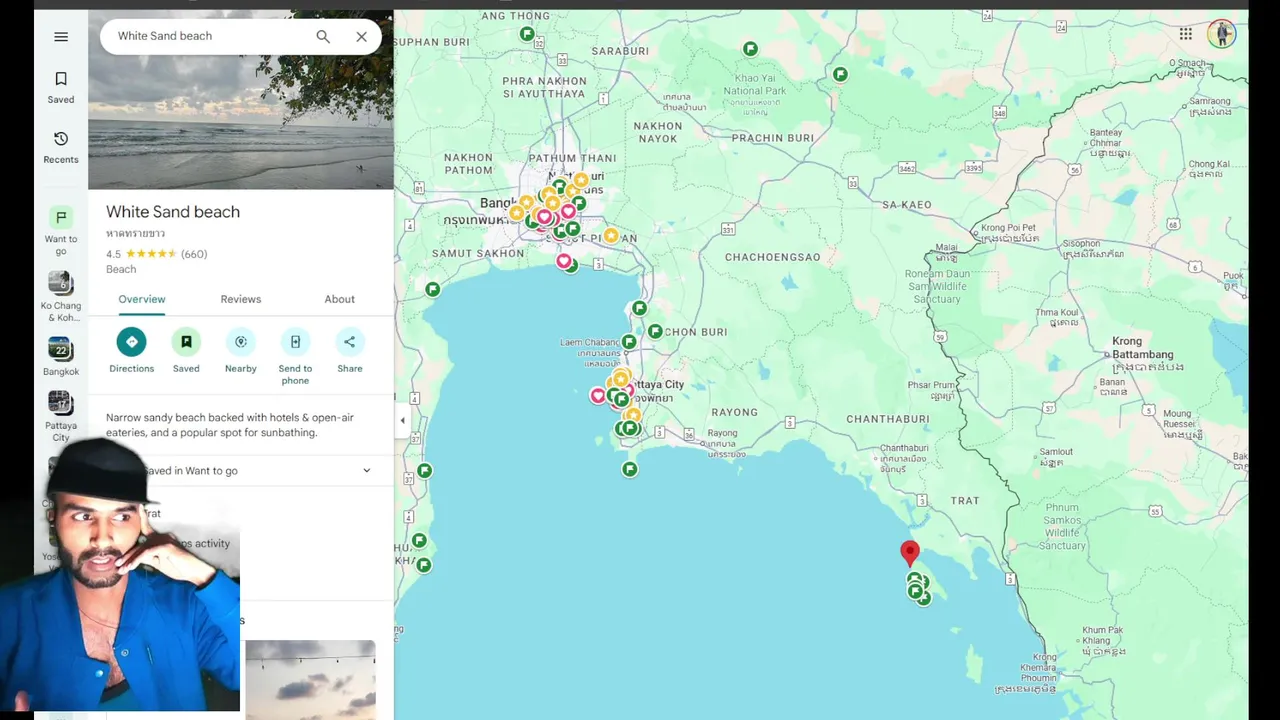Switch to the Reviews tab

(241, 299)
